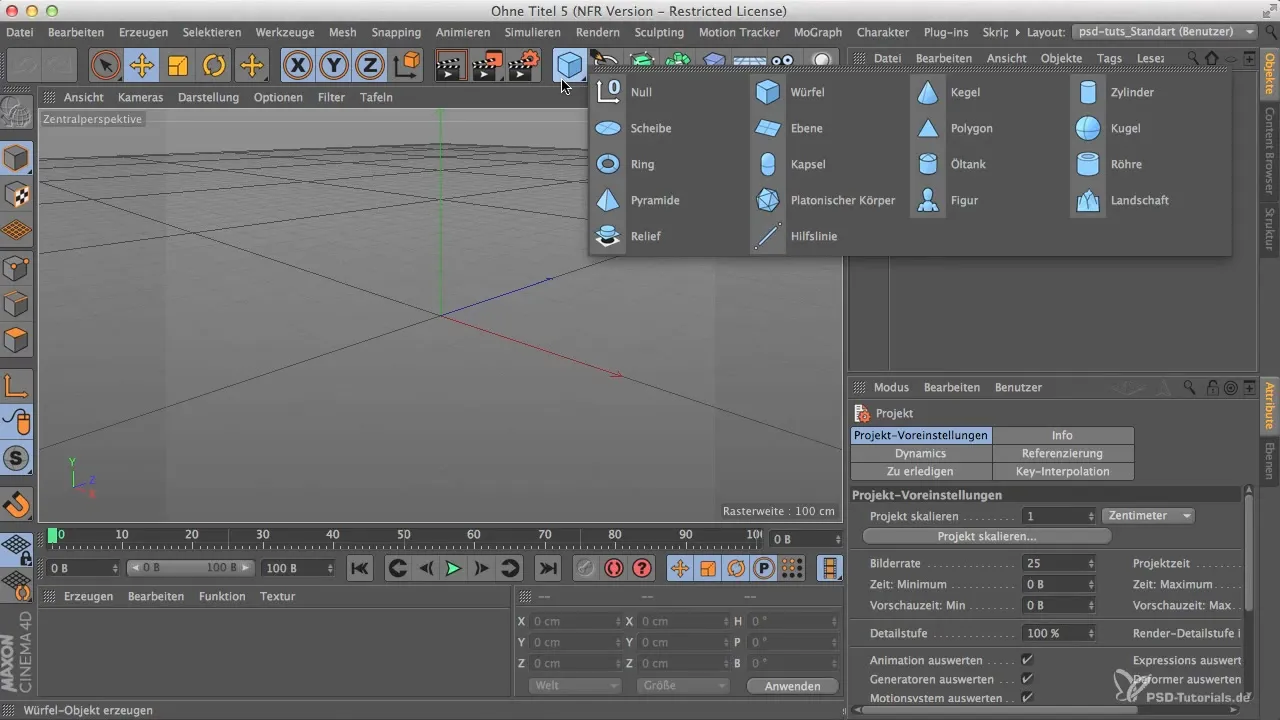Add a Pyramide primitive
This screenshot has height=720, width=1280.
638,200
